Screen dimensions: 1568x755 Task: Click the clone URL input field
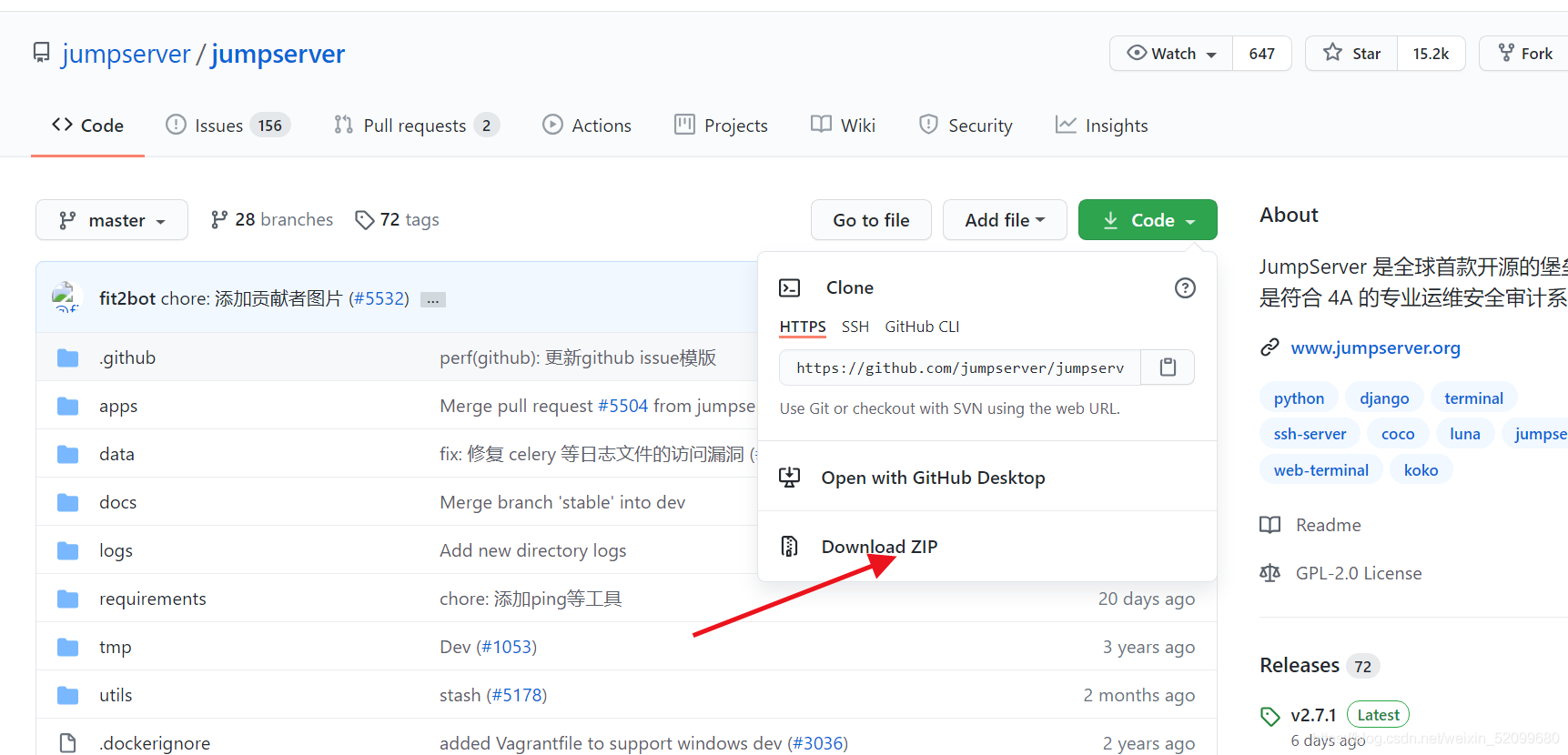coord(960,367)
